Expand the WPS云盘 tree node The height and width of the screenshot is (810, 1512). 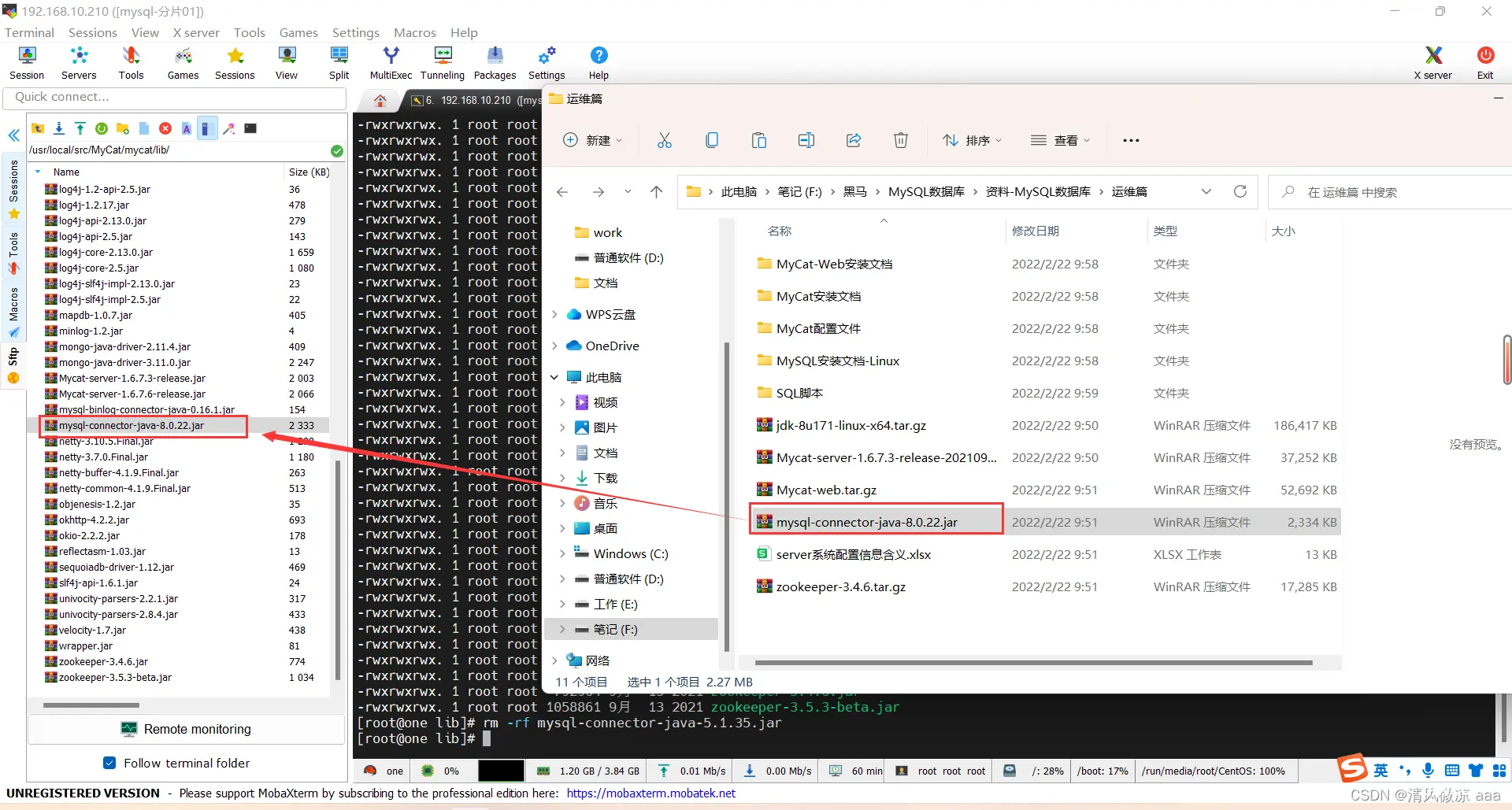click(555, 314)
